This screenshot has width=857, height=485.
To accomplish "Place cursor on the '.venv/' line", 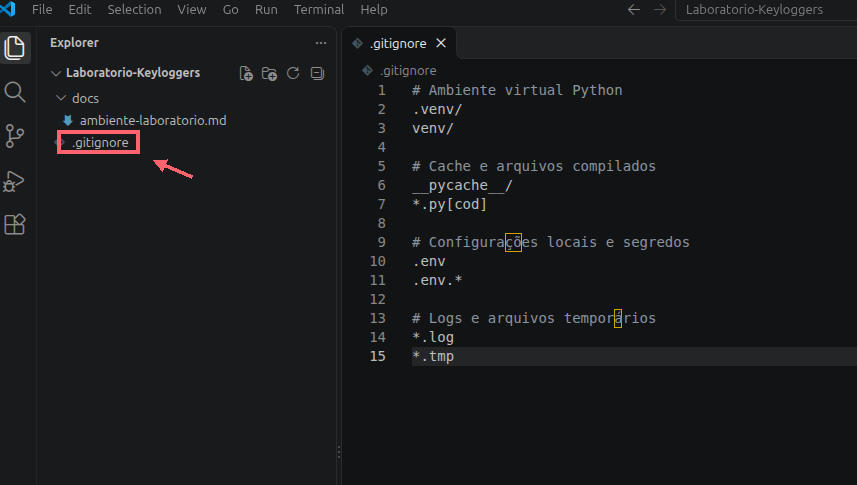I will pos(437,109).
